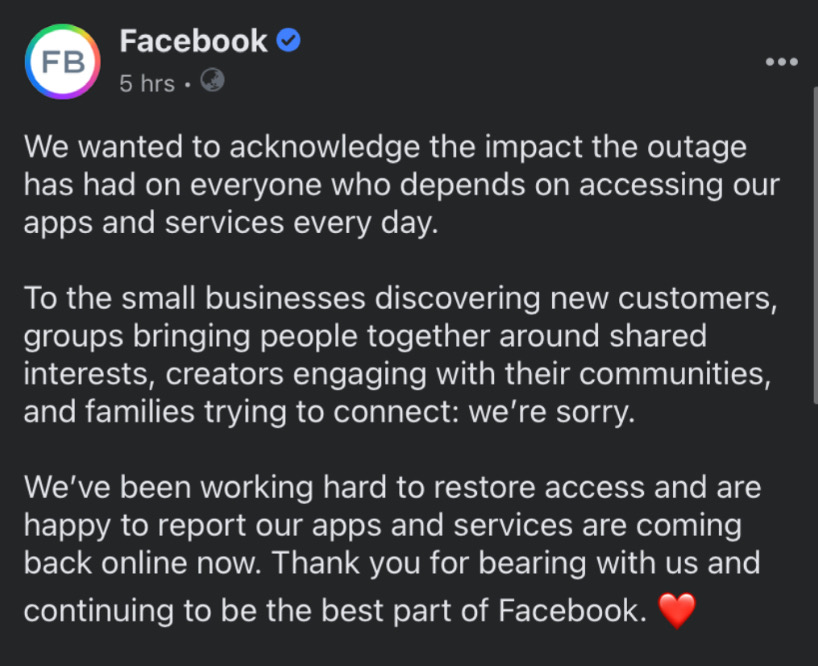Click the blue verified badge
Screen dimensions: 818x666
(288, 40)
